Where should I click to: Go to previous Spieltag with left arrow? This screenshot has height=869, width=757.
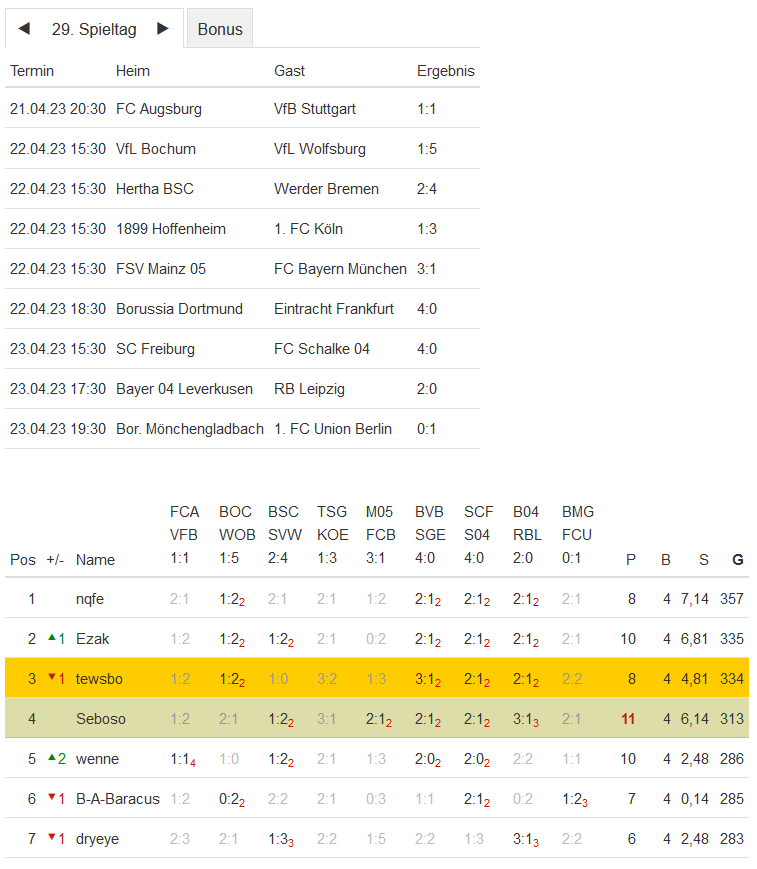point(24,29)
